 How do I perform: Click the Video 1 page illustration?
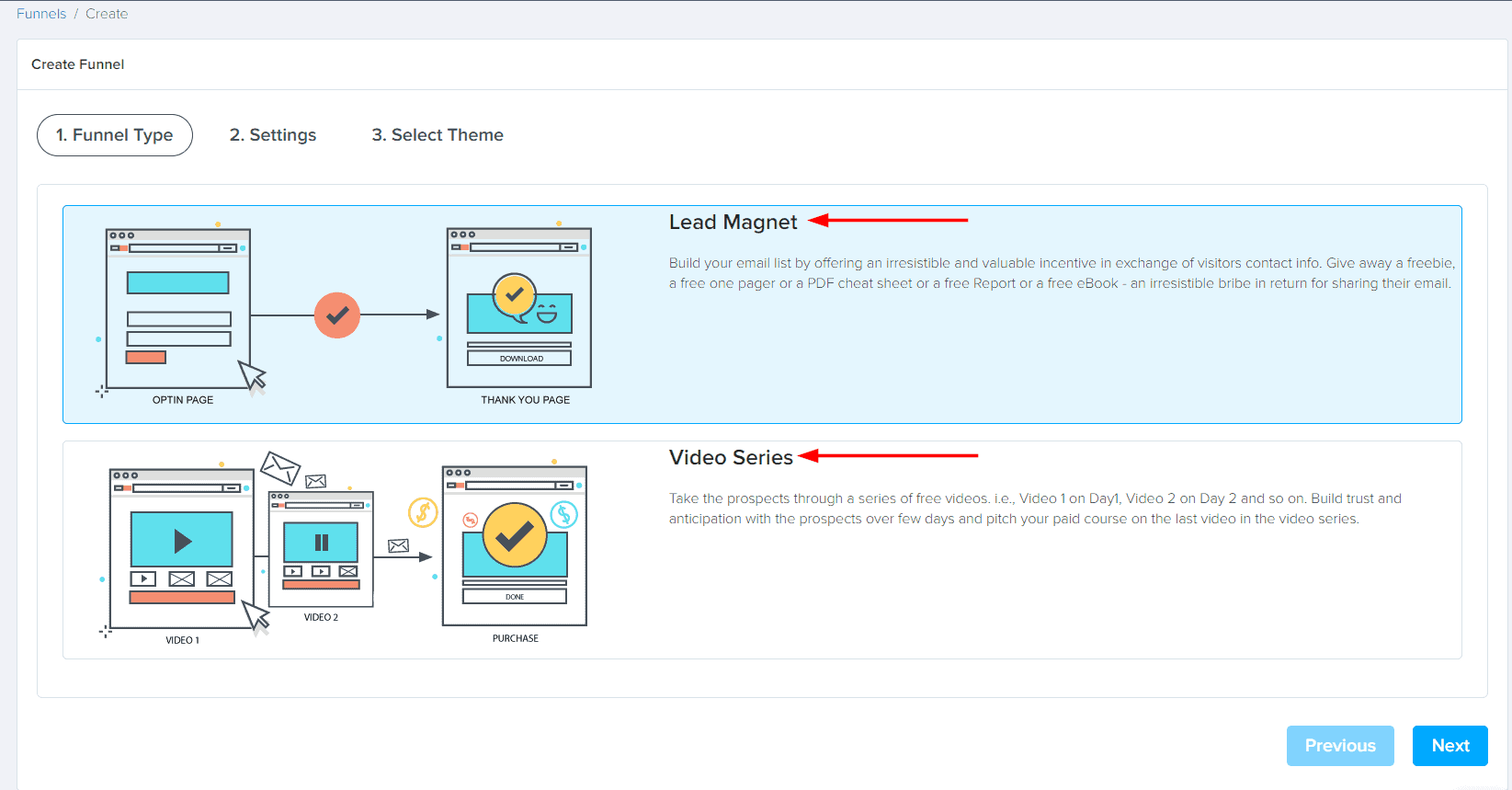182,548
